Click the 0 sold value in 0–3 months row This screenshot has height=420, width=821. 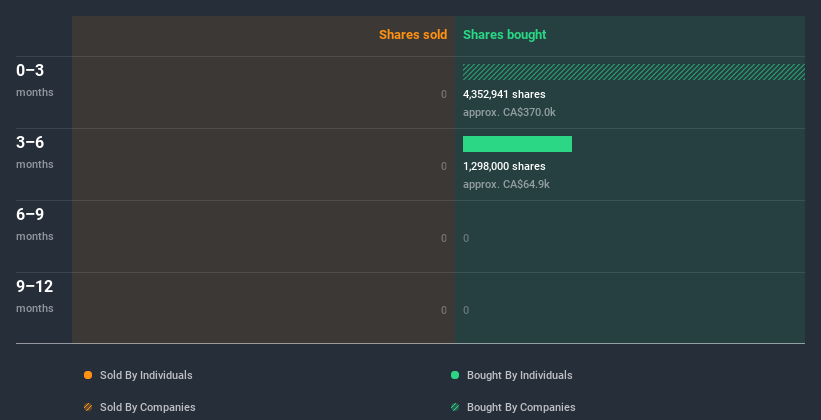point(444,94)
